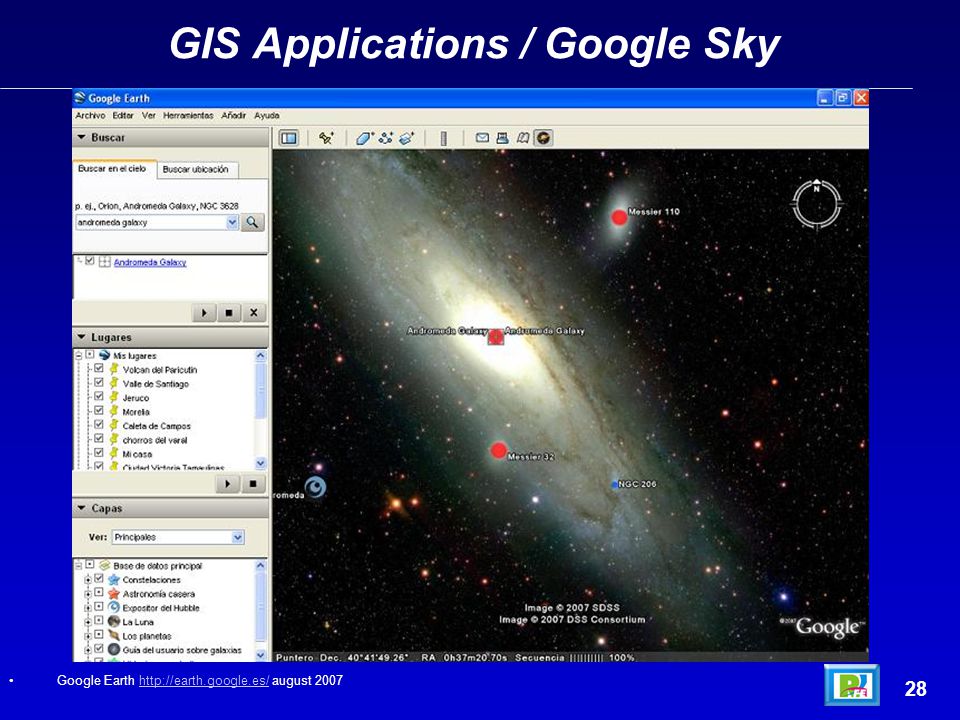
Task: Click the La Luna moon icon
Action: tap(114, 621)
